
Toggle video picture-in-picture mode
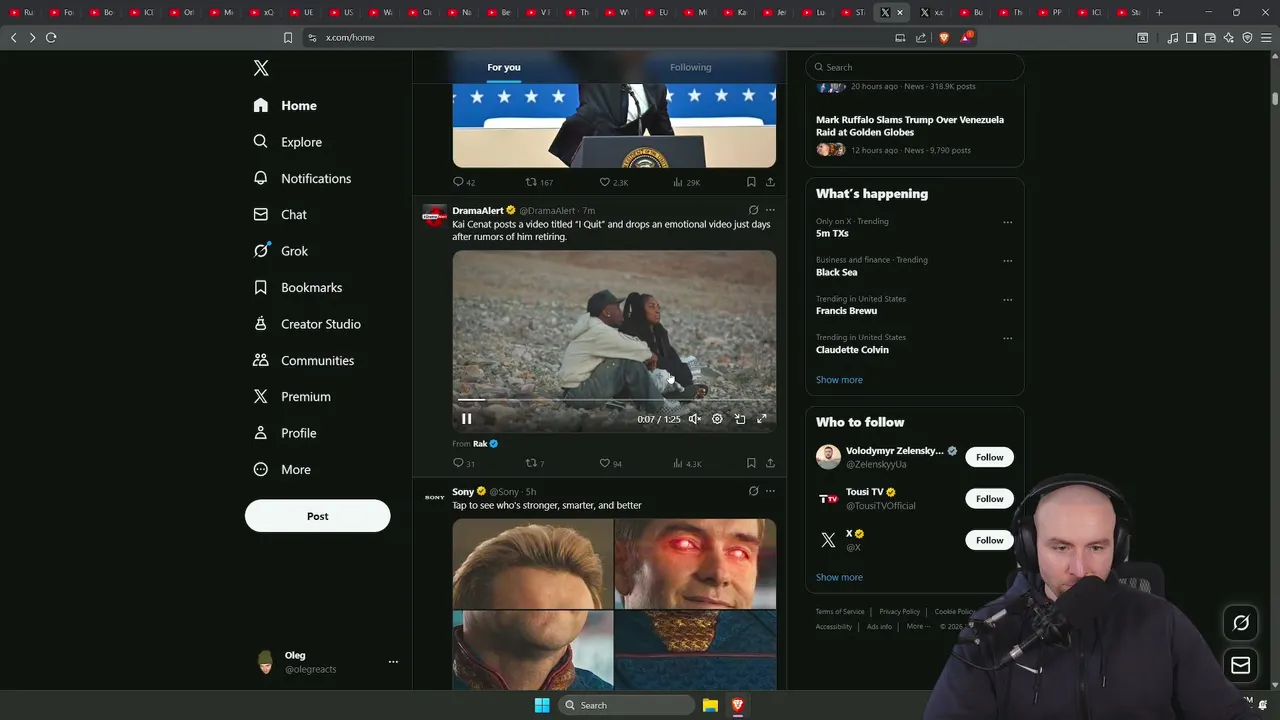740,419
